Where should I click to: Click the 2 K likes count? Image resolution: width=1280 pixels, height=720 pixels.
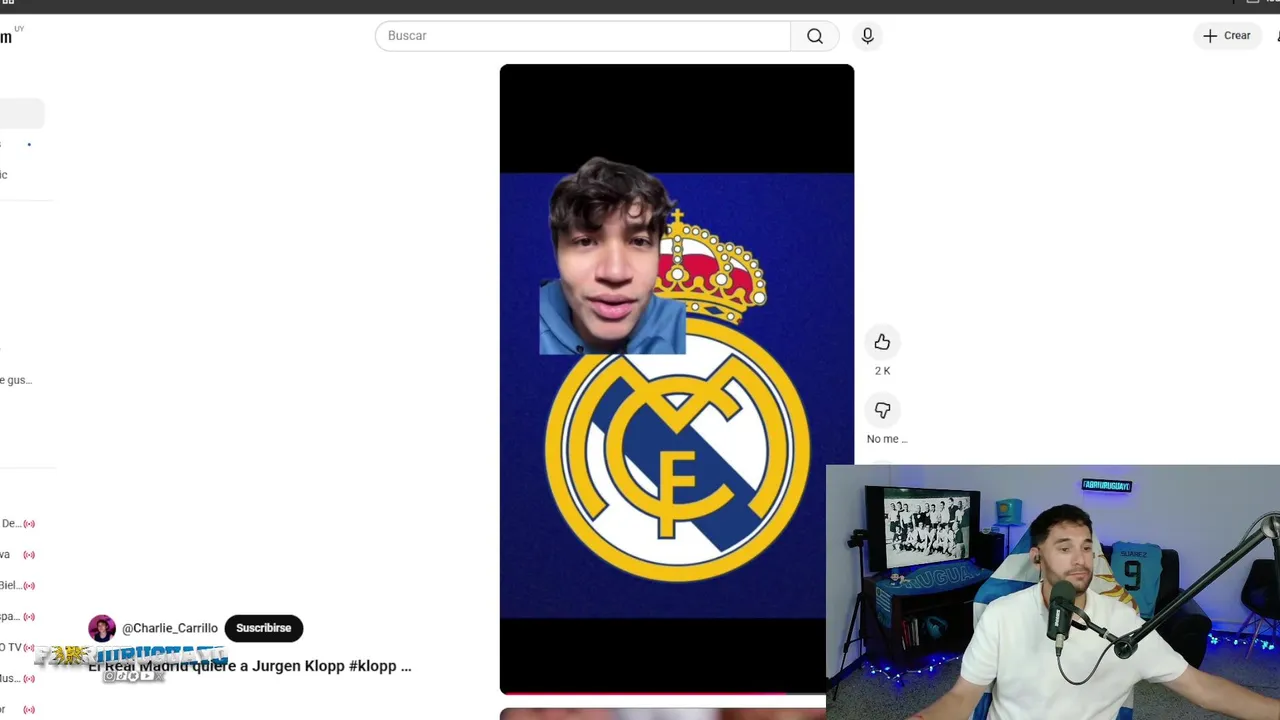tap(882, 371)
